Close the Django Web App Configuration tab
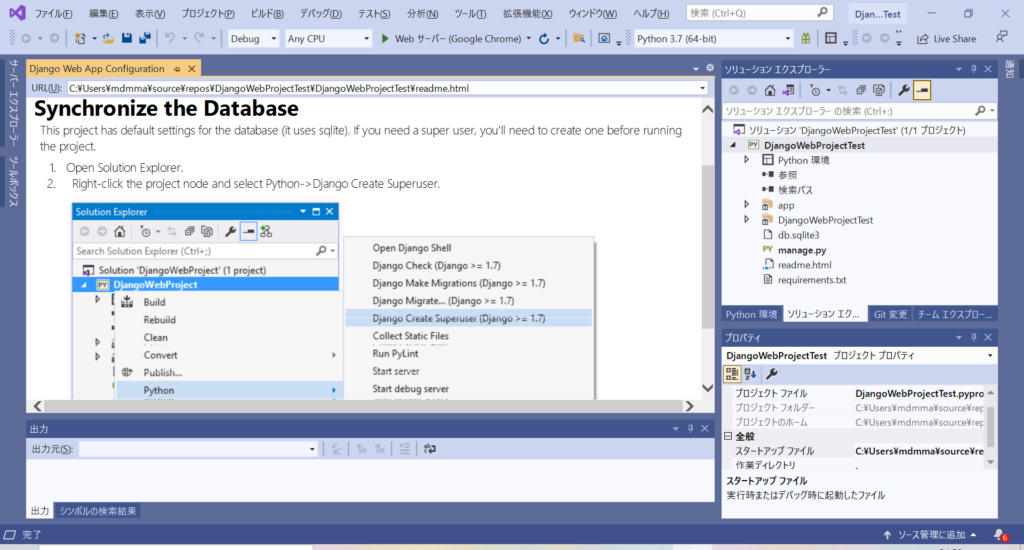Viewport: 1024px width, 550px height. [x=191, y=69]
